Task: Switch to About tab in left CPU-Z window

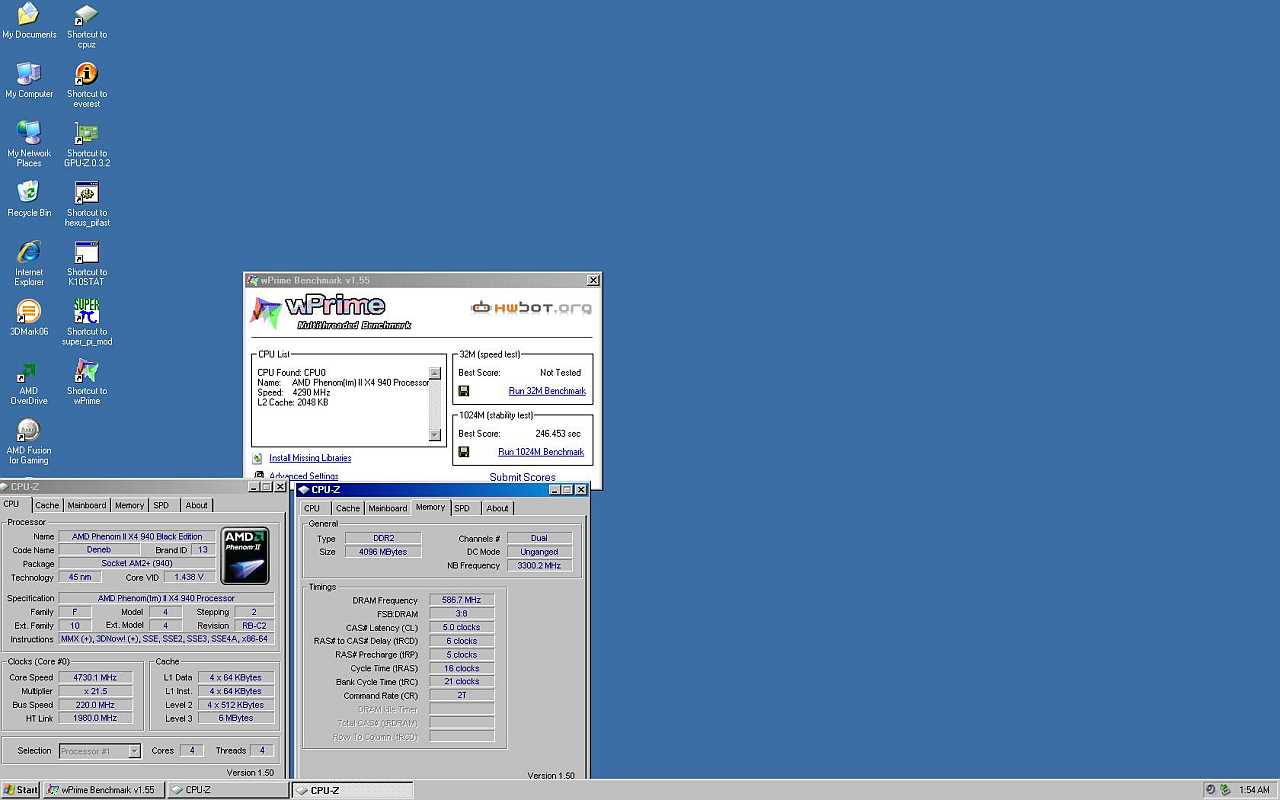Action: [x=197, y=505]
